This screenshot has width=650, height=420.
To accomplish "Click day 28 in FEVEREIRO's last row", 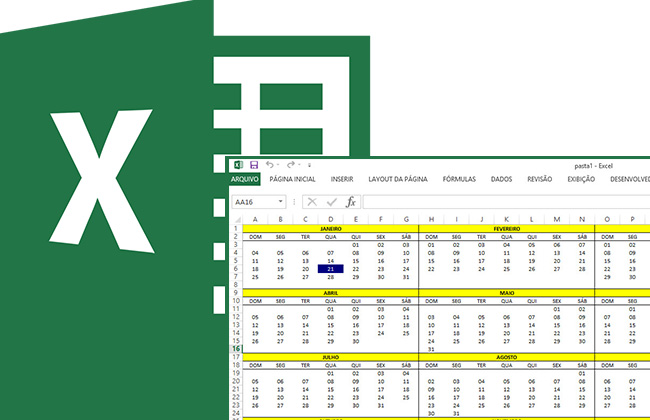I will [582, 269].
